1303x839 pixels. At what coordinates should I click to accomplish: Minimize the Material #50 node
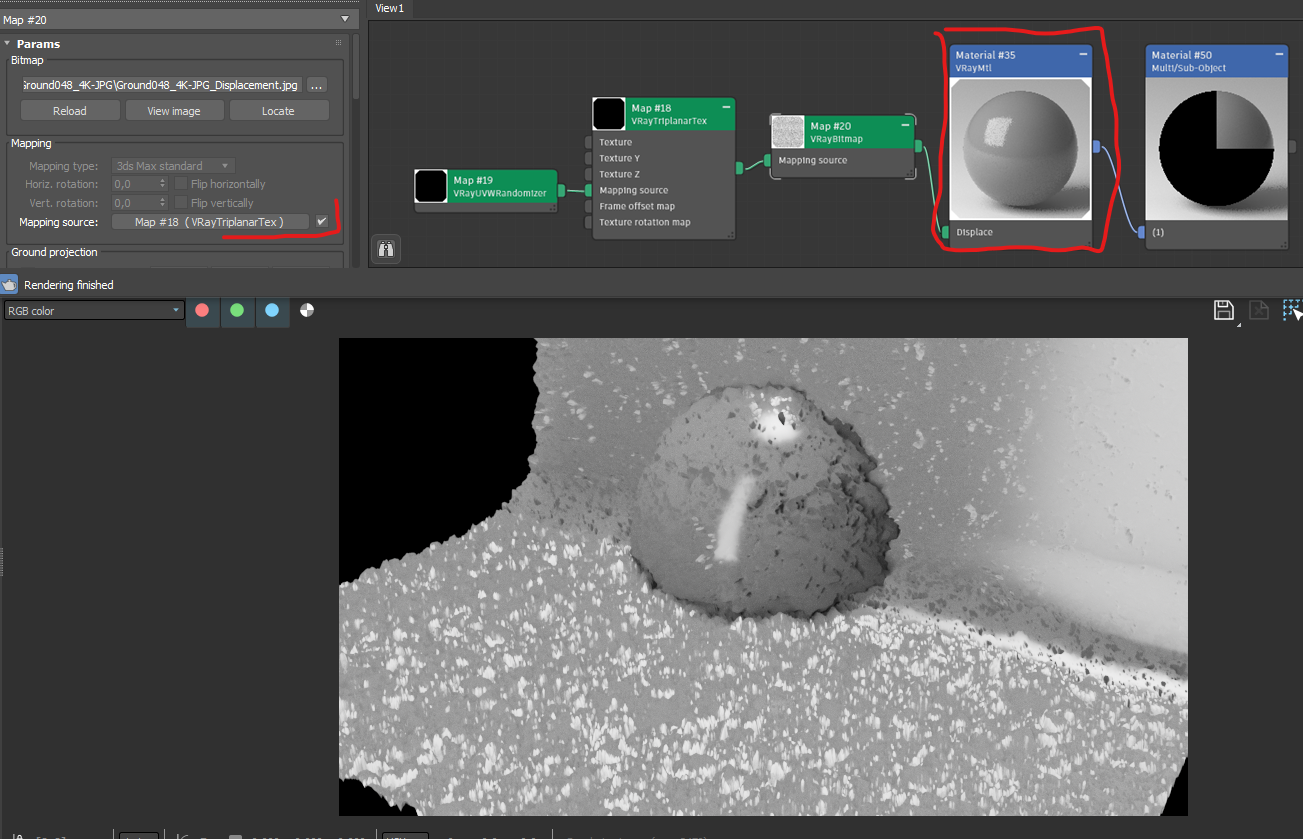tap(1278, 54)
